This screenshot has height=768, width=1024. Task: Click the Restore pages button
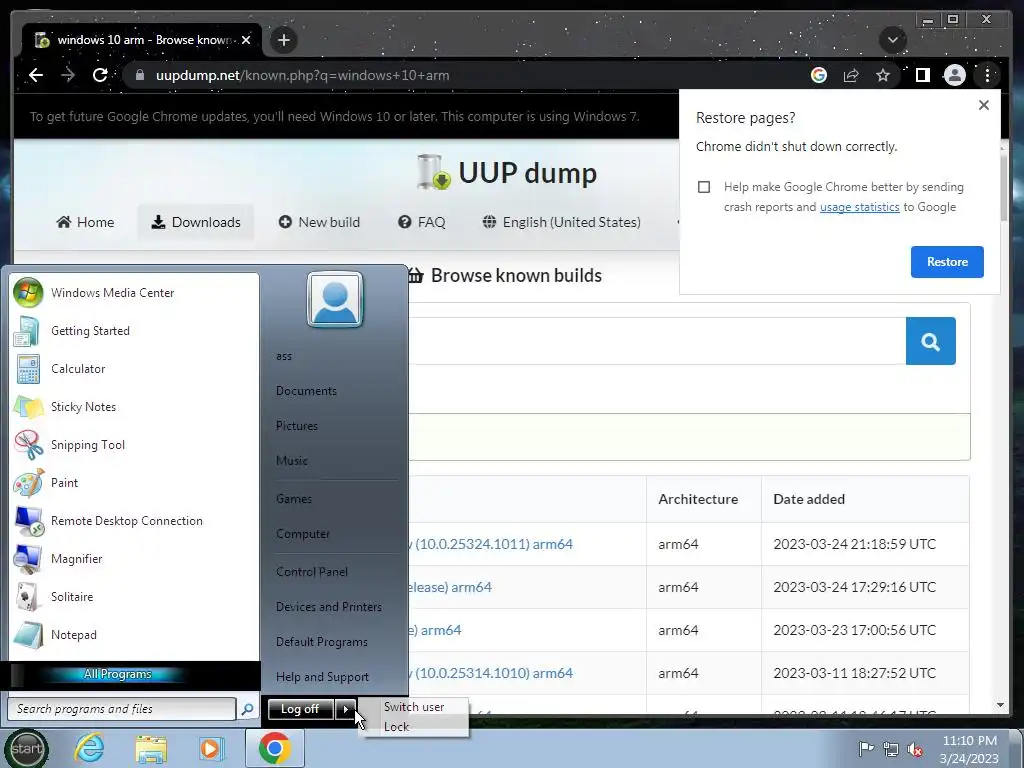(947, 262)
